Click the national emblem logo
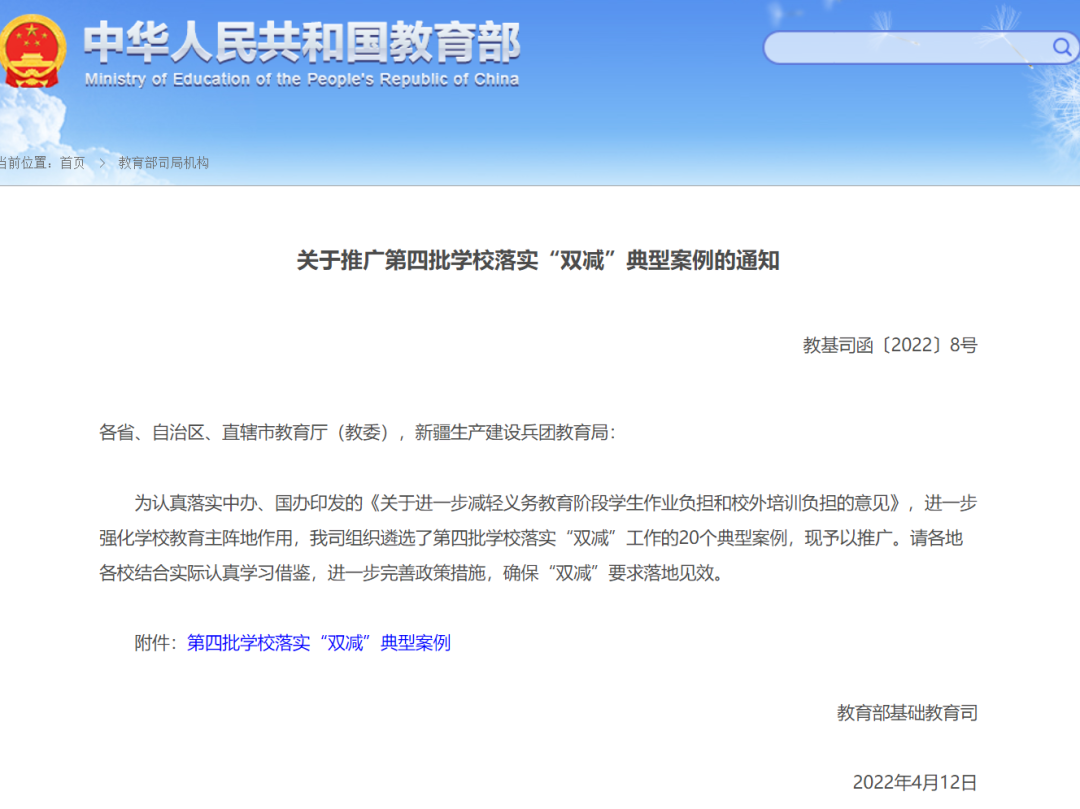Screen dimensions: 1080x809 (x=32, y=52)
